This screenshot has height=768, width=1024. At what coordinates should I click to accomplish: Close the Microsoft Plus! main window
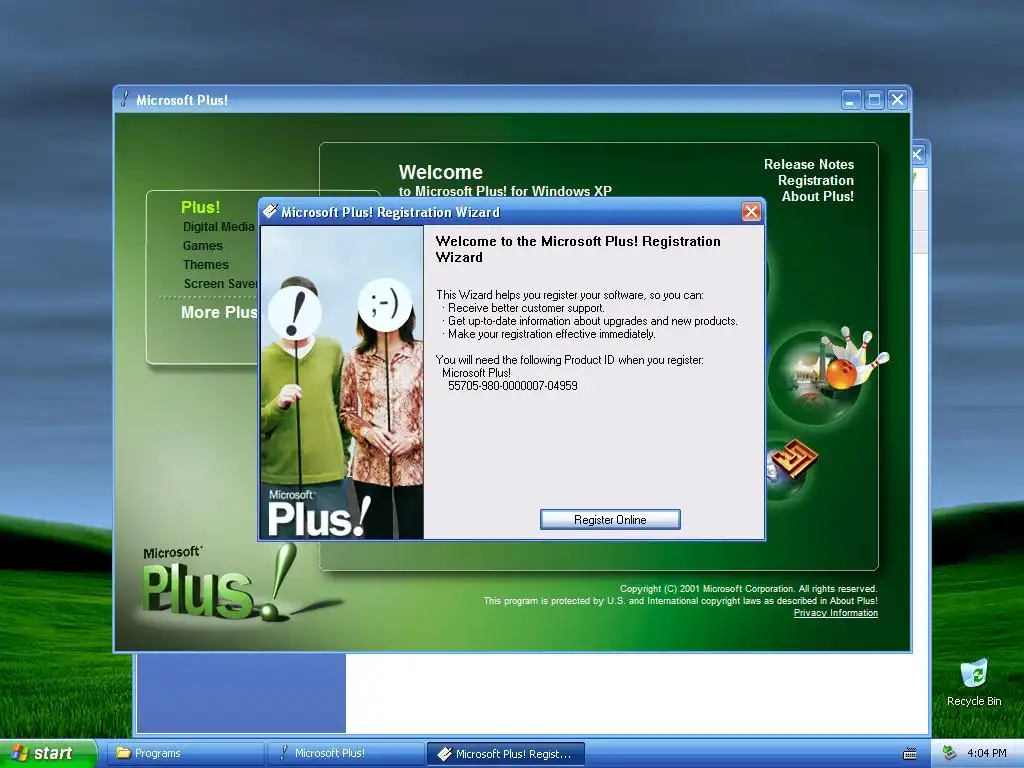pyautogui.click(x=897, y=100)
